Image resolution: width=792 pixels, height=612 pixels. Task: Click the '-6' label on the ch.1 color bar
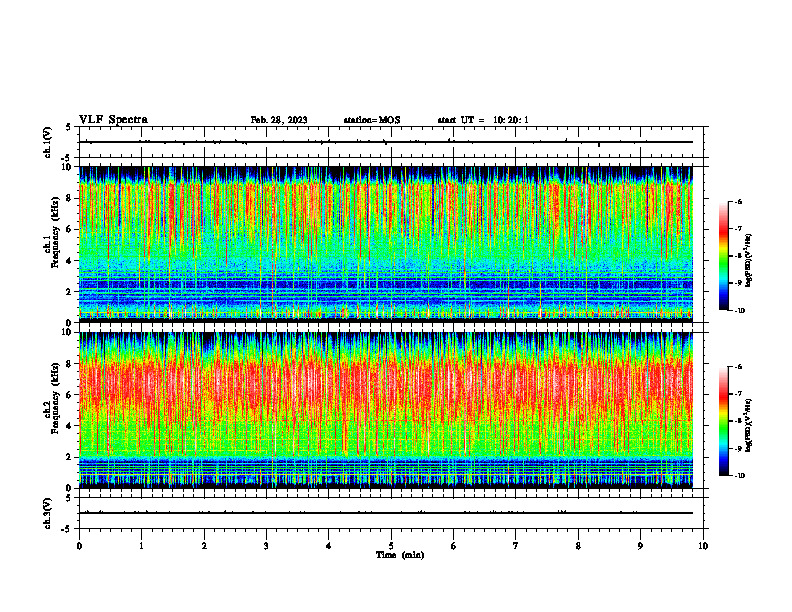point(738,201)
